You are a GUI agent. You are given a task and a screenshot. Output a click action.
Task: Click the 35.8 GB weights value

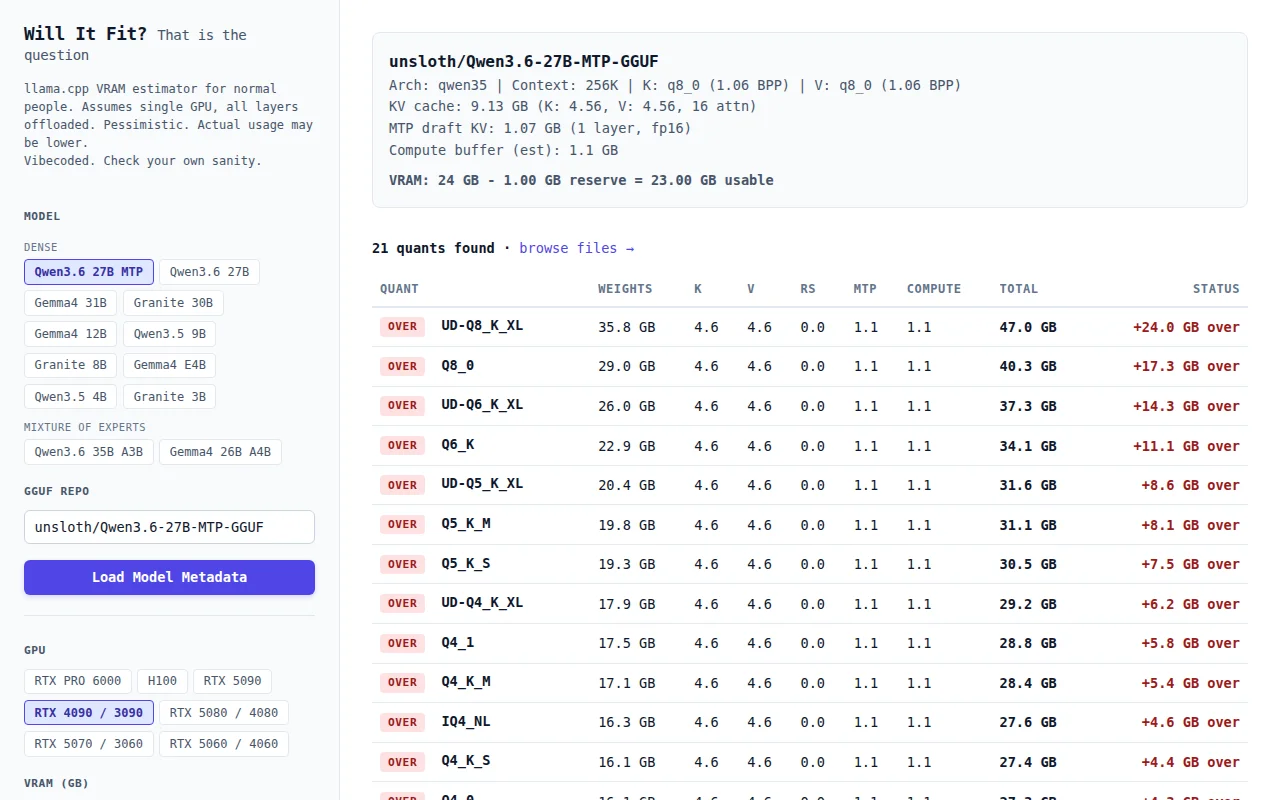click(627, 327)
